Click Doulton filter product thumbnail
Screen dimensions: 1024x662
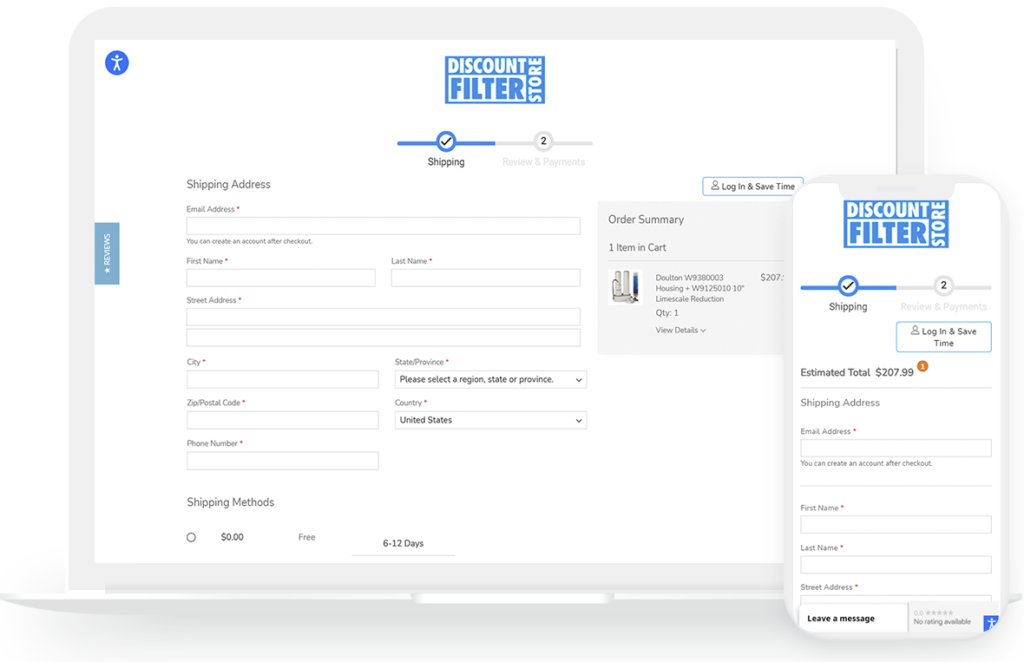[x=624, y=287]
